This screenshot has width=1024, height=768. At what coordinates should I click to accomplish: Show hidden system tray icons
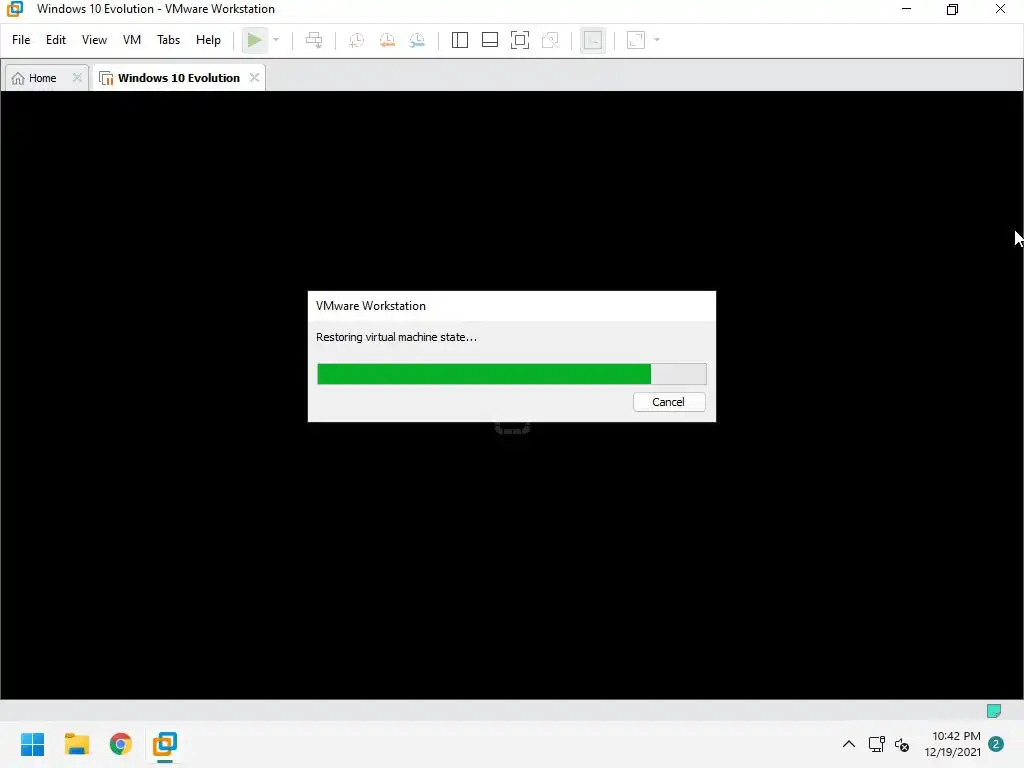click(x=849, y=744)
